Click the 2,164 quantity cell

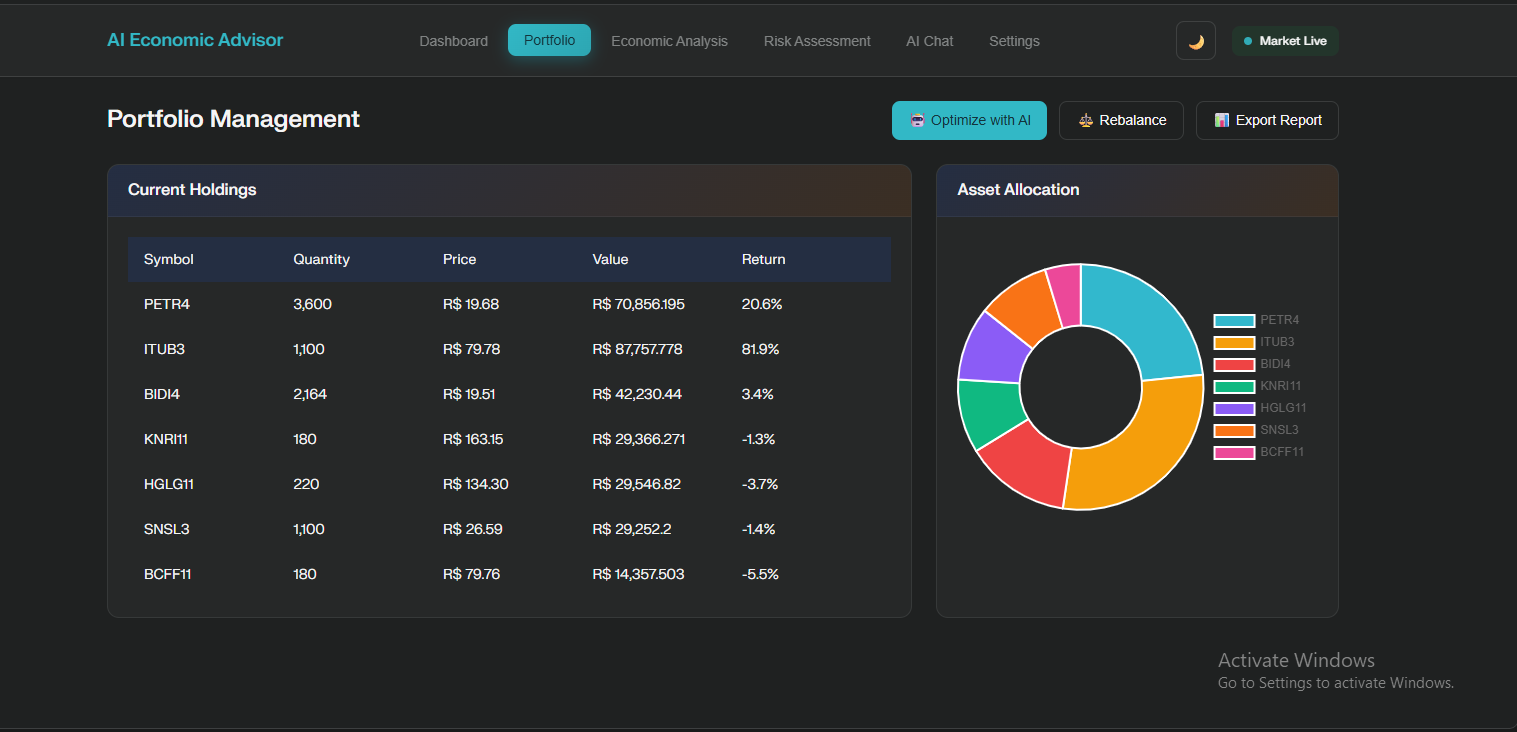(310, 395)
